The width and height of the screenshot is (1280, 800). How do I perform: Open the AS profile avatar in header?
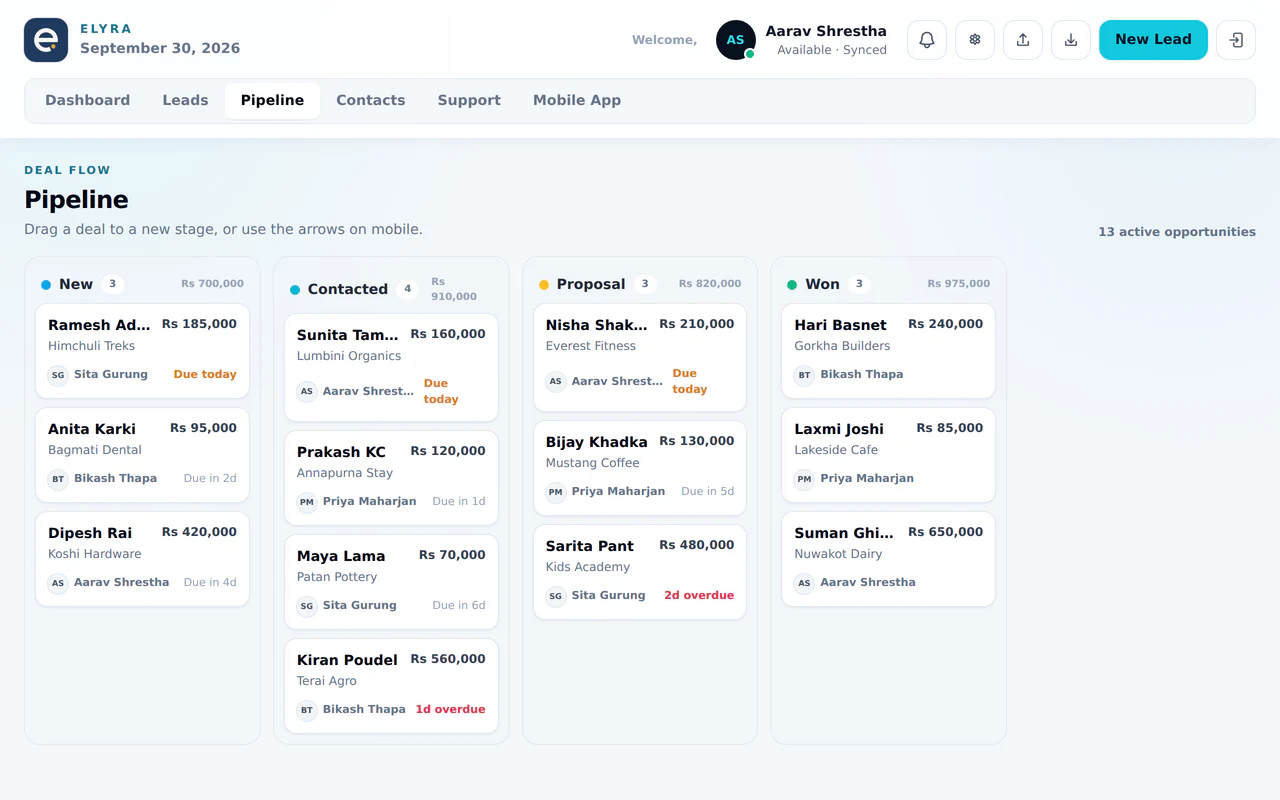tap(736, 40)
